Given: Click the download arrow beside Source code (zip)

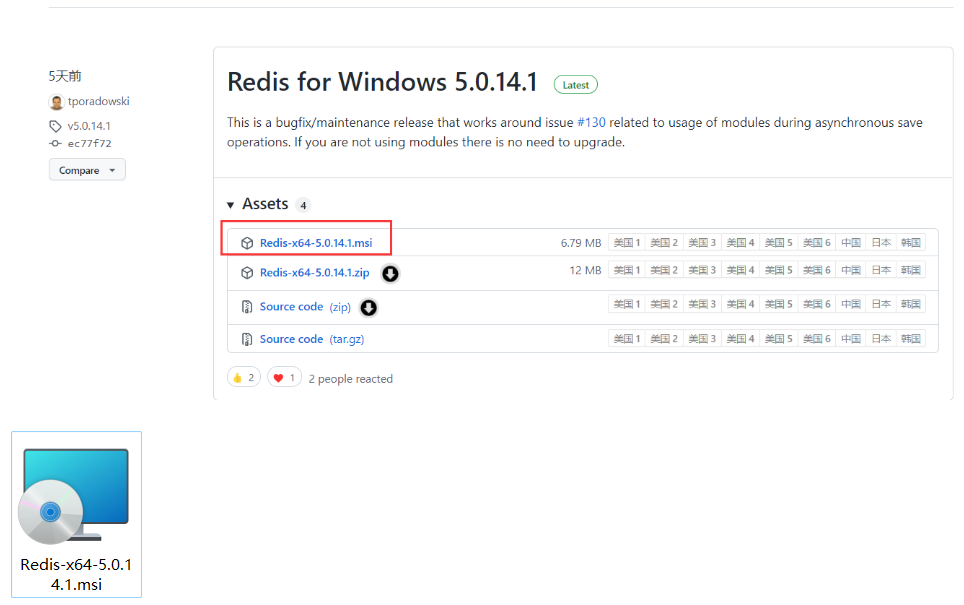Looking at the screenshot, I should pos(368,307).
